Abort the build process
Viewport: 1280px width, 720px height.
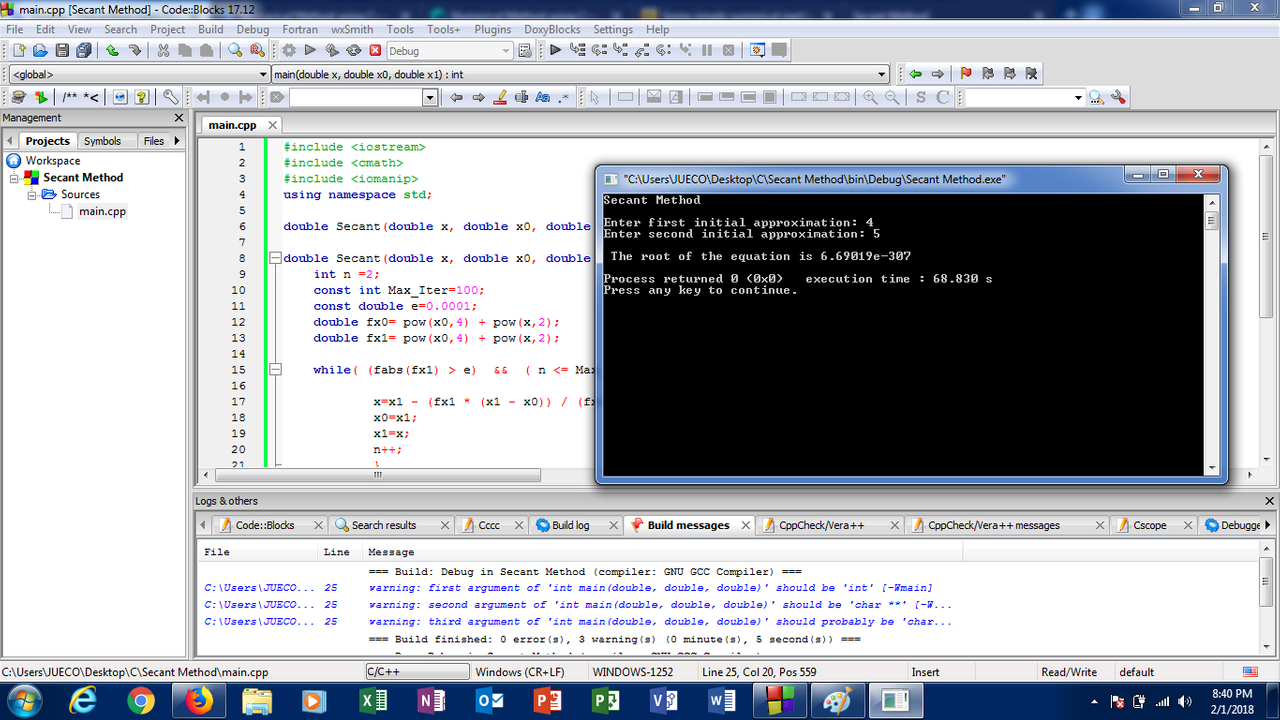tap(375, 49)
